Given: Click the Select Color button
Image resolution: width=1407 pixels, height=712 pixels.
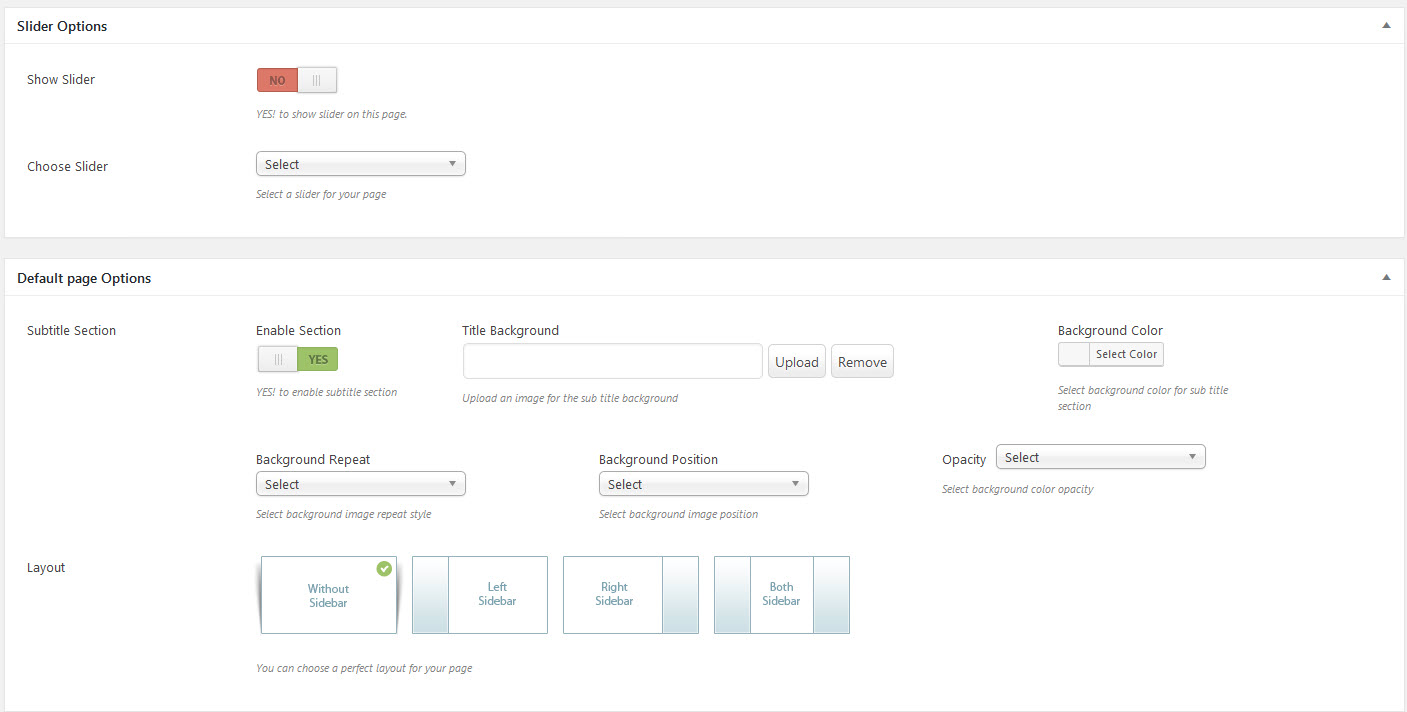Looking at the screenshot, I should pos(1126,354).
